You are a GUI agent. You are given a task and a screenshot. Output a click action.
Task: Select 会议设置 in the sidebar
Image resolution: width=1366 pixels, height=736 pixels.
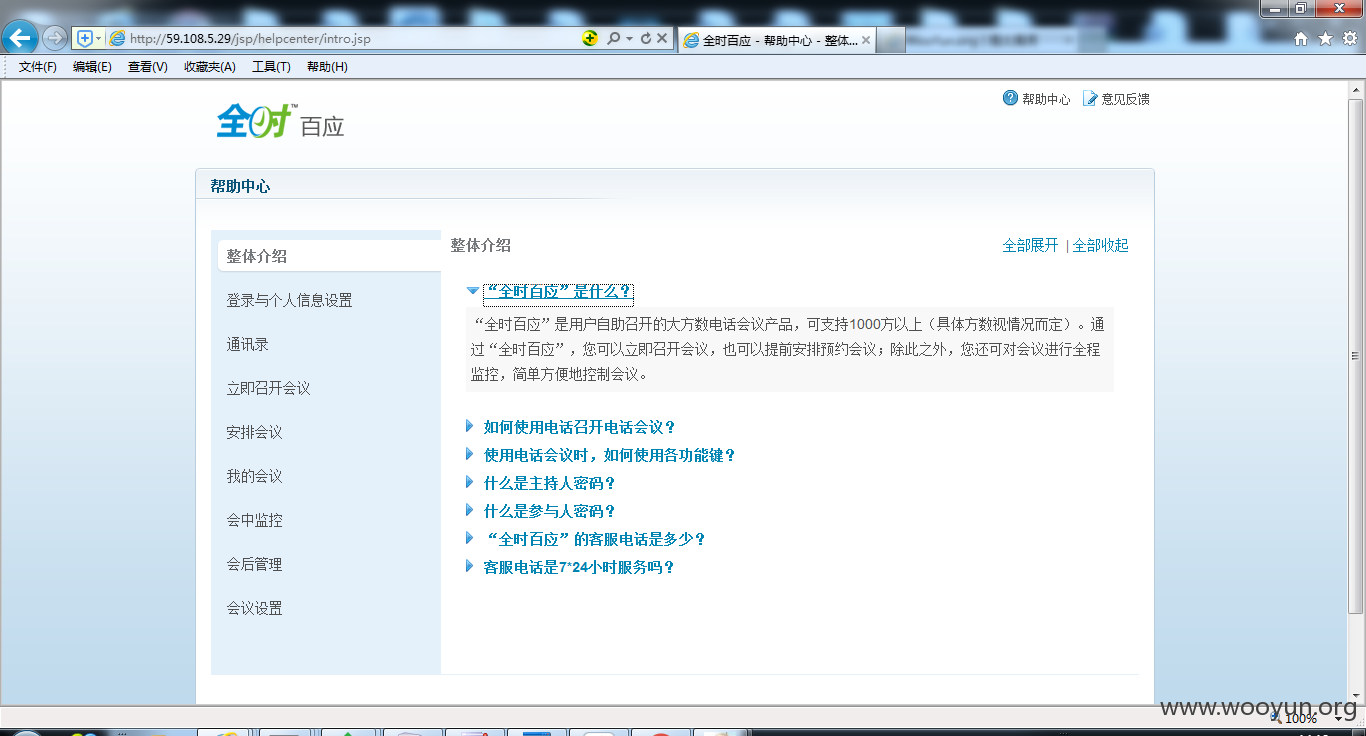254,608
